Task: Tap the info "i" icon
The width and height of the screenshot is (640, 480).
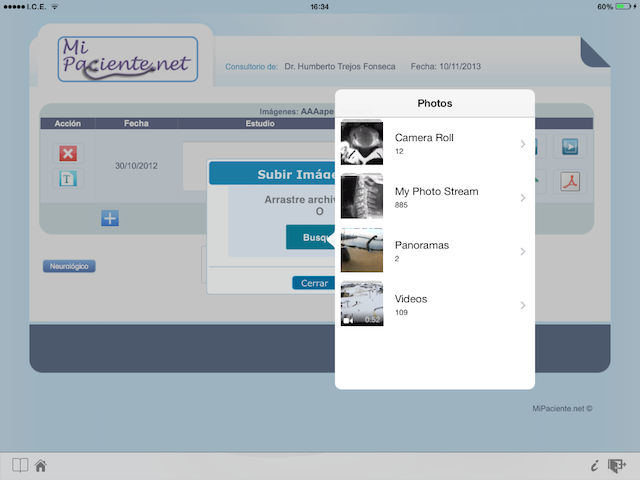Action: click(594, 465)
